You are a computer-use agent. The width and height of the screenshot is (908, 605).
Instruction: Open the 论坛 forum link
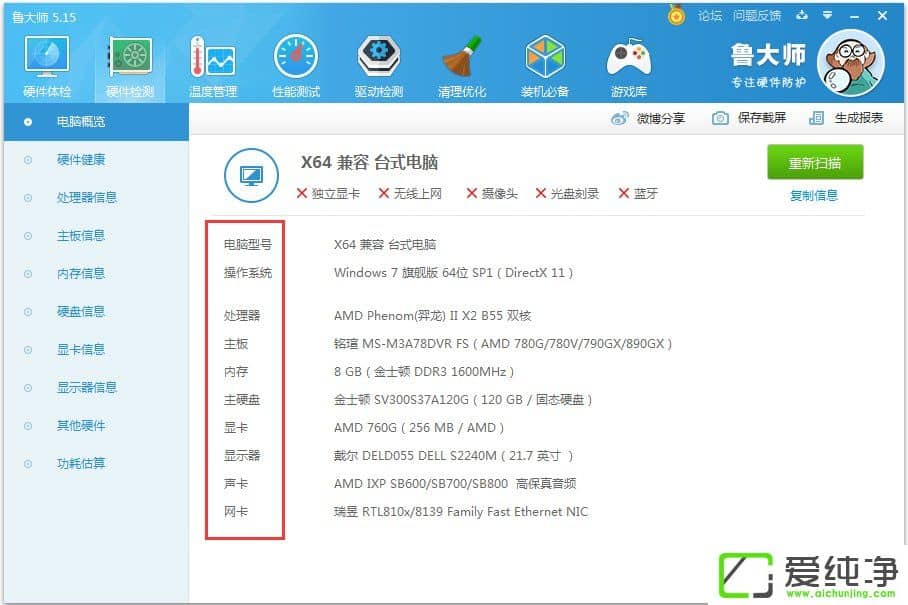(709, 15)
